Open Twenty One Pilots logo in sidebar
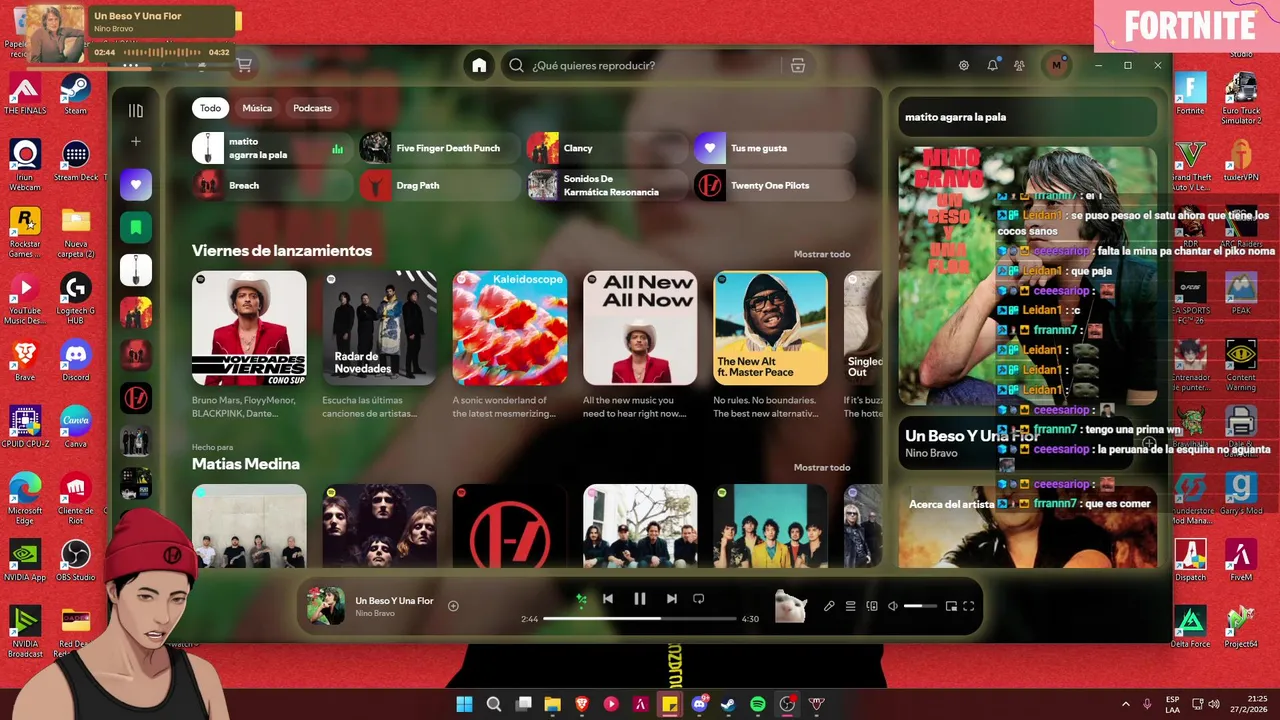The image size is (1280, 720). 136,398
